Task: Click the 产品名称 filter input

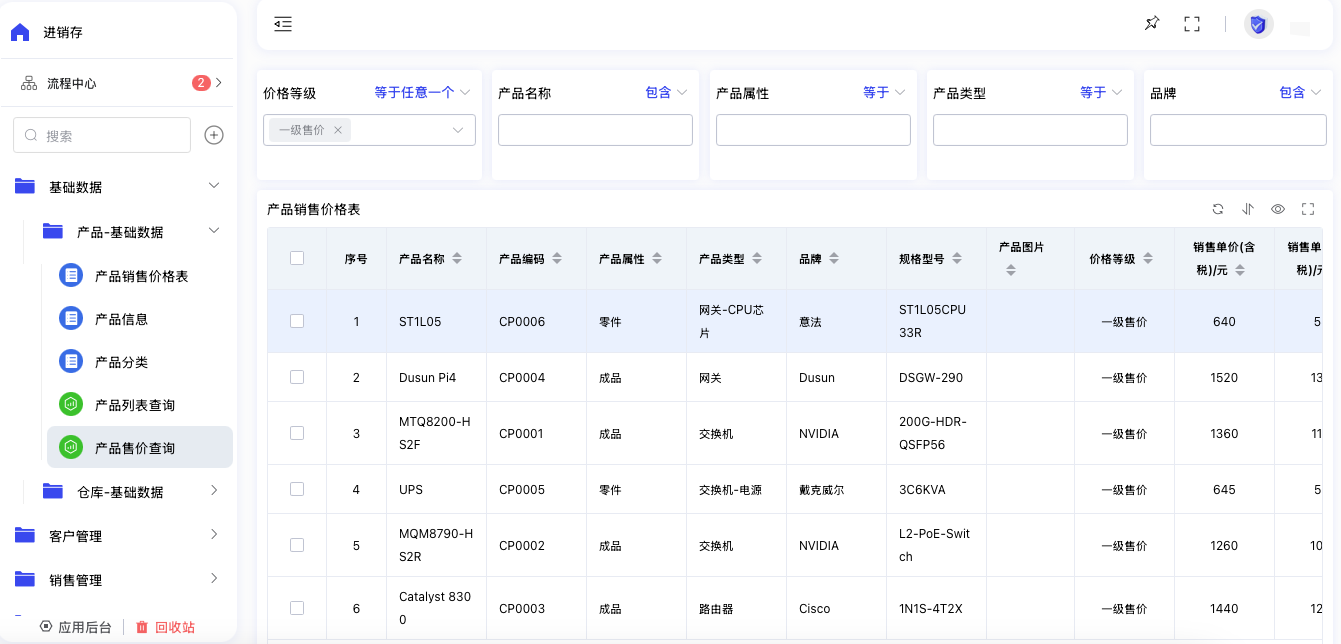Action: (595, 130)
